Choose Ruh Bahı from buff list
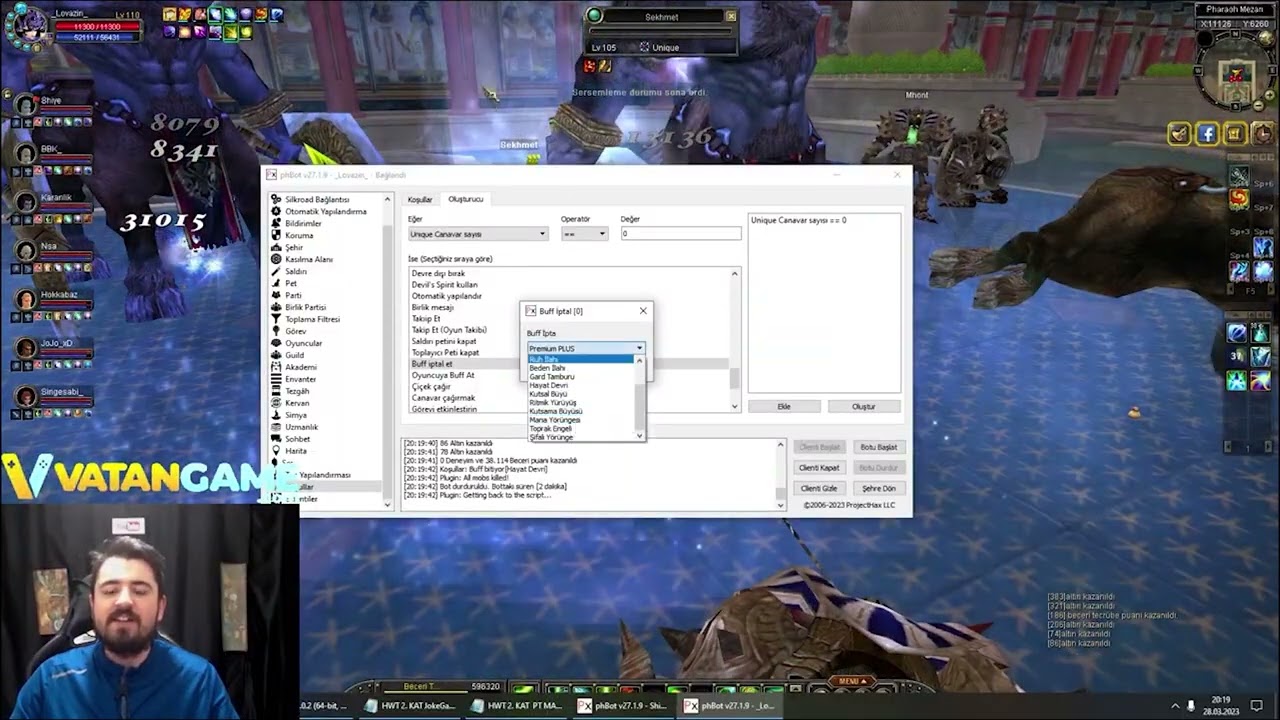Screen dimensions: 1280x720 [581, 359]
